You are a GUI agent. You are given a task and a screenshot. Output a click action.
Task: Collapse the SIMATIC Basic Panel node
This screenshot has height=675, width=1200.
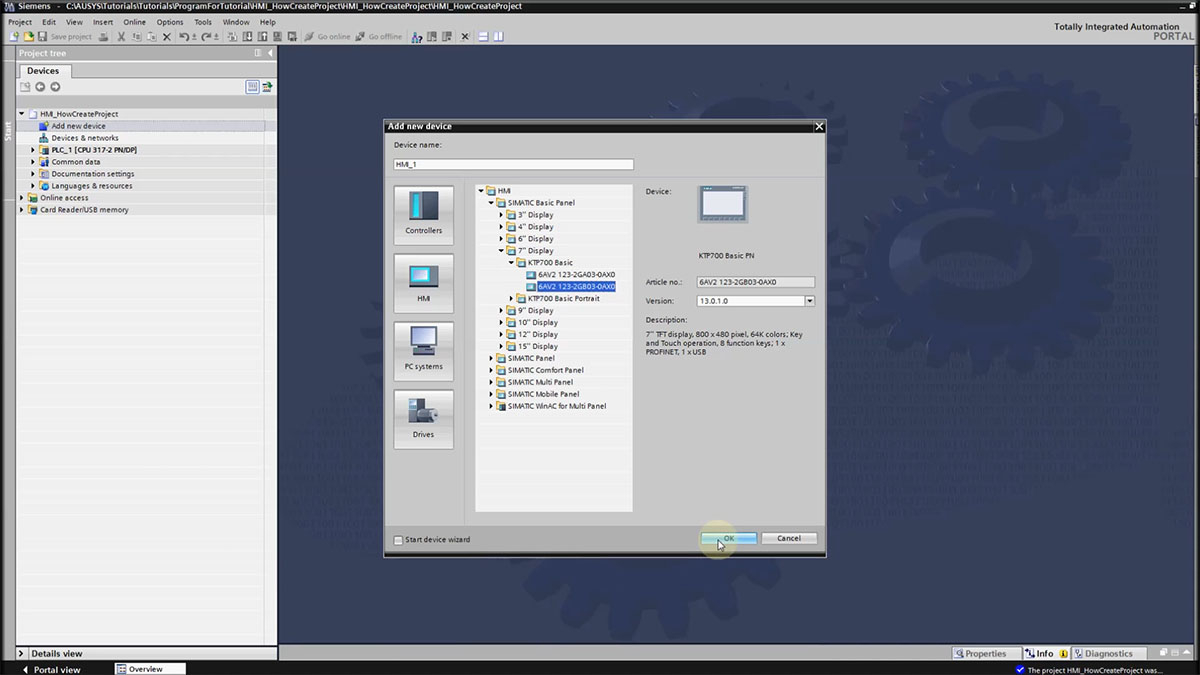[491, 203]
